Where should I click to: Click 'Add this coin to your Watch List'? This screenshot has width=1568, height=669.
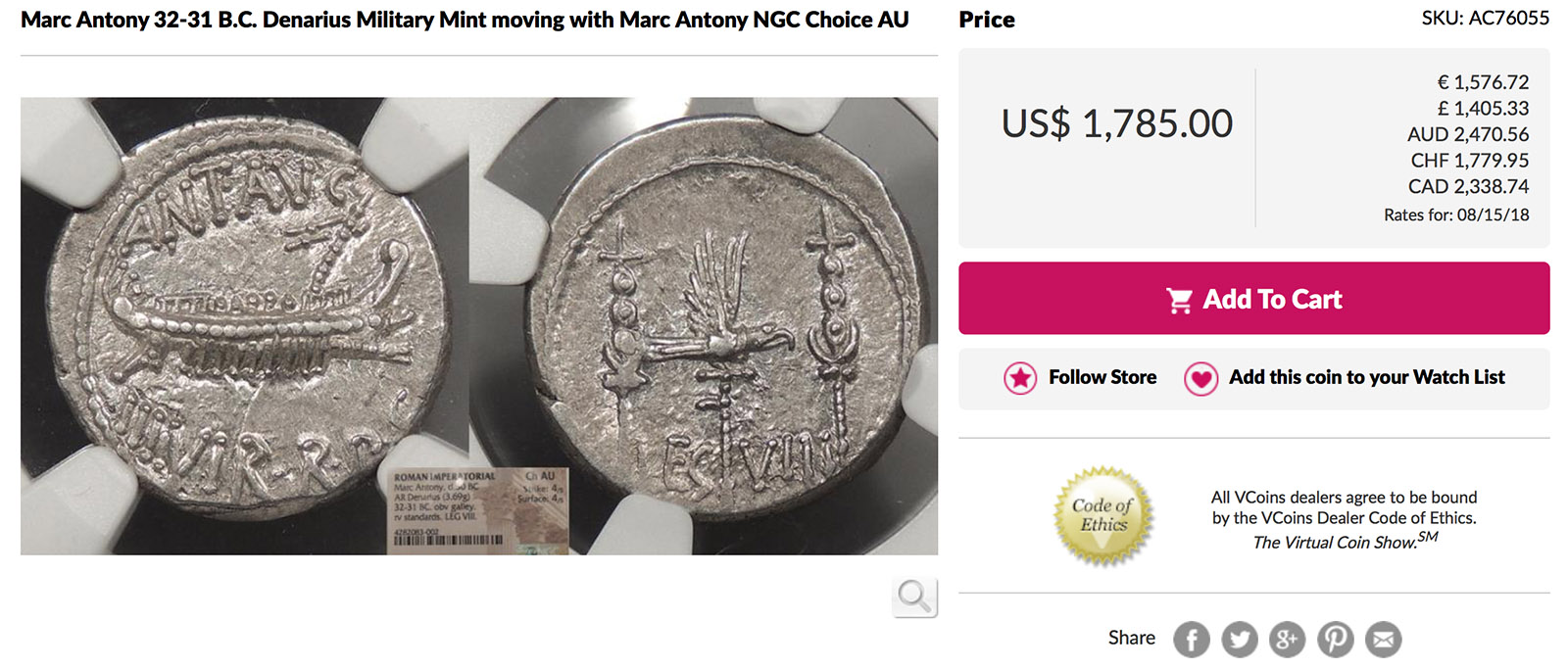tap(1367, 377)
